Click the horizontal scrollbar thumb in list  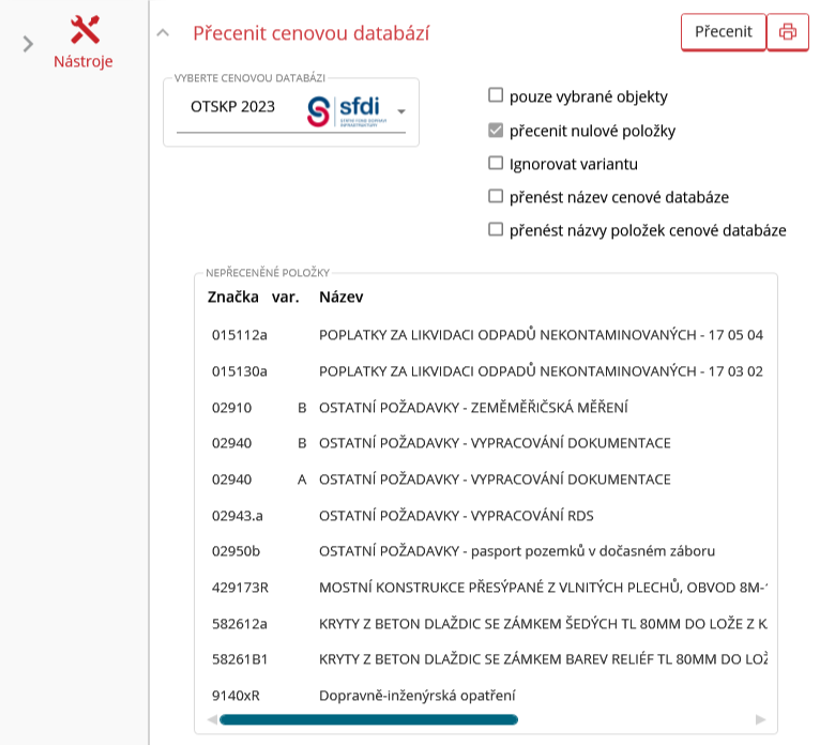[368, 719]
